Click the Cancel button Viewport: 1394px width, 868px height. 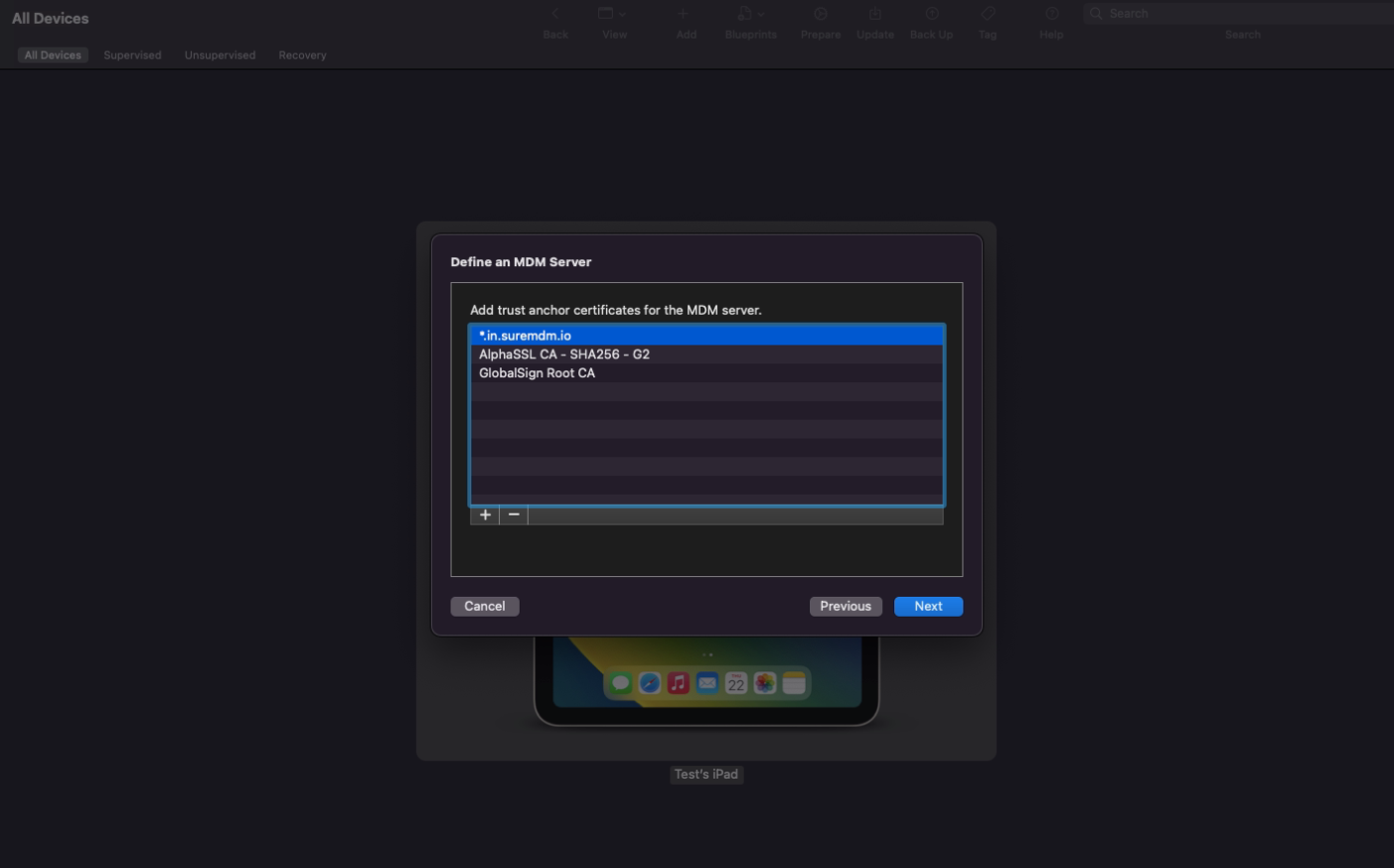click(485, 606)
